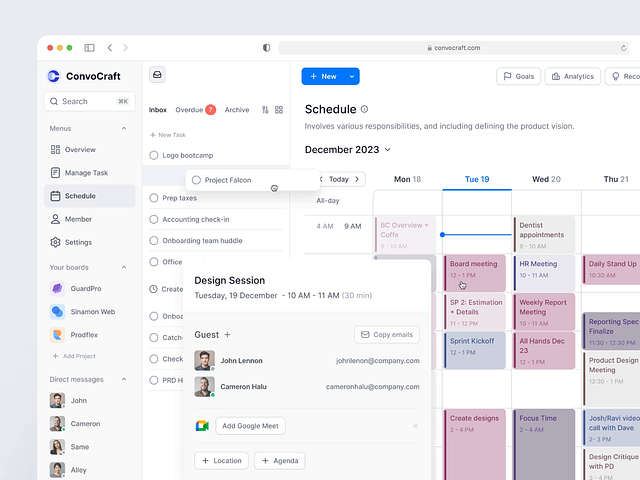Click the add Location button
Viewport: 640px width, 480px height.
point(221,460)
